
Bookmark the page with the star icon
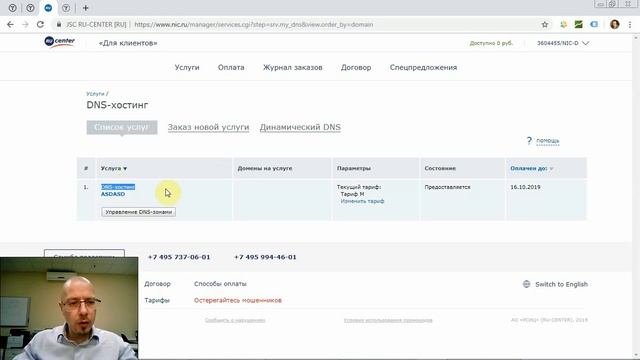point(544,24)
